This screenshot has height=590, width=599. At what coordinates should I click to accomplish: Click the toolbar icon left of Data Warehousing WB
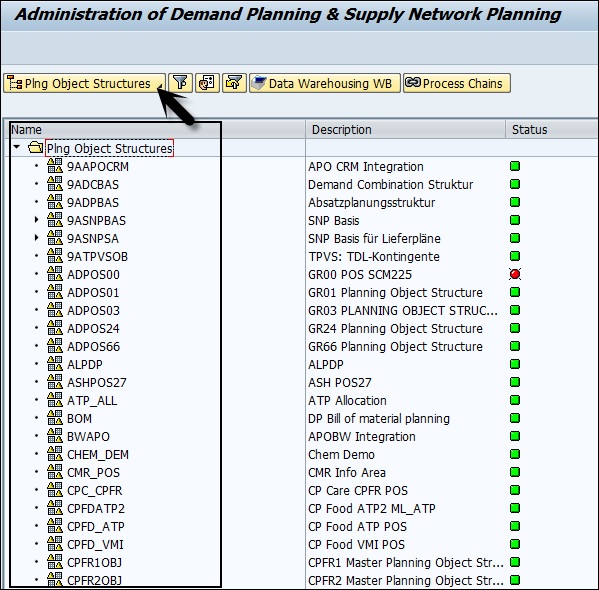[x=234, y=83]
